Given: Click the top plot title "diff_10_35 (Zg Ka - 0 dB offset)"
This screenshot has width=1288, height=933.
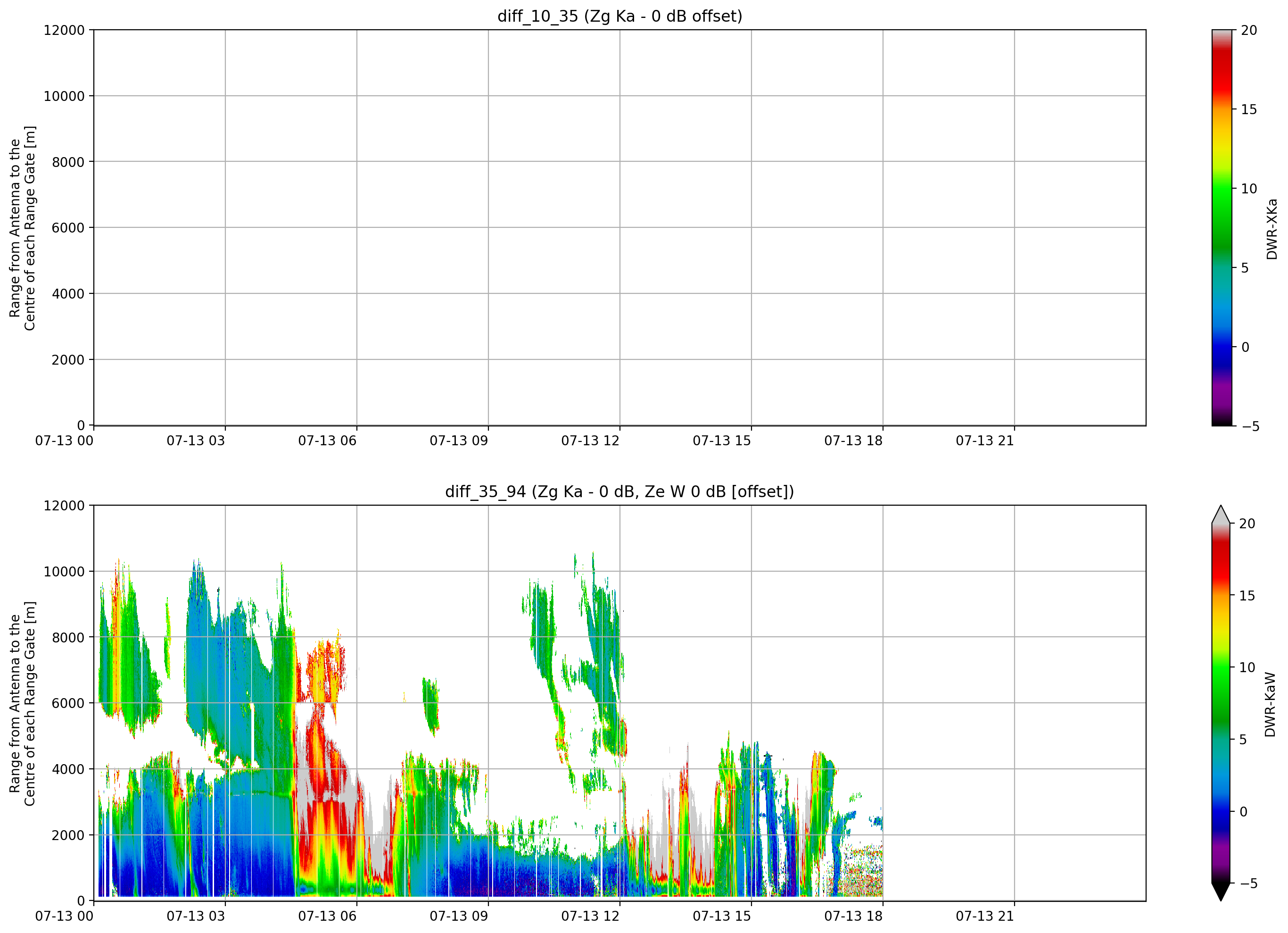Looking at the screenshot, I should click(619, 16).
